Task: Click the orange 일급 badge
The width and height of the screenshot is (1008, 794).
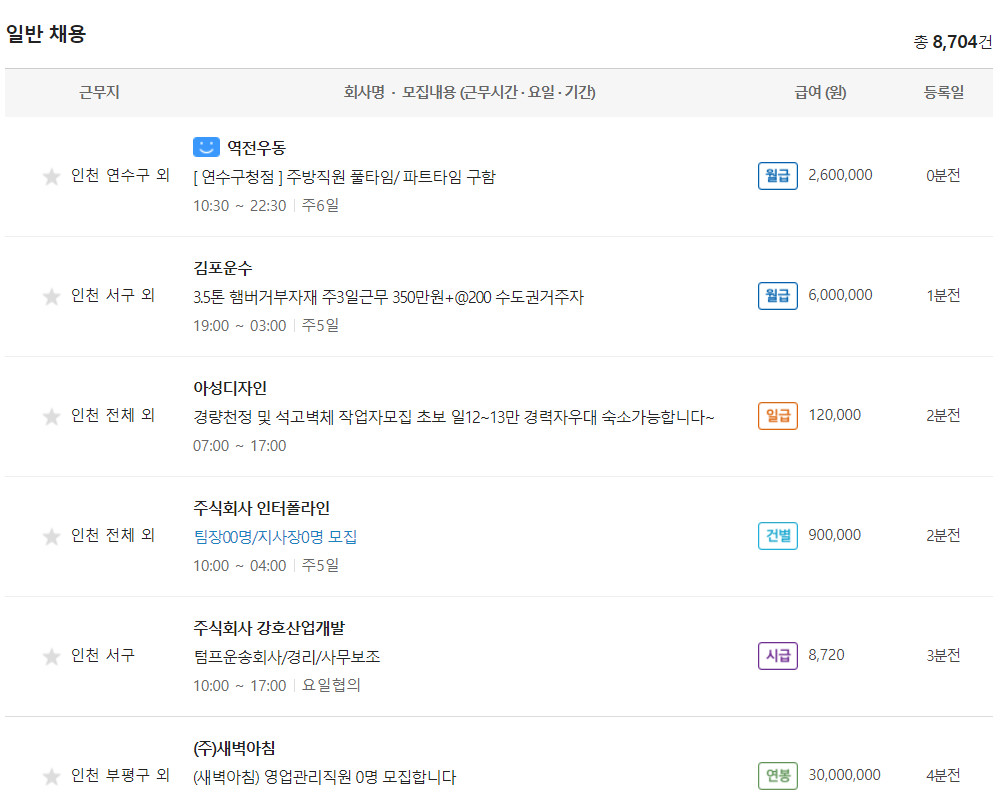Action: tap(778, 416)
